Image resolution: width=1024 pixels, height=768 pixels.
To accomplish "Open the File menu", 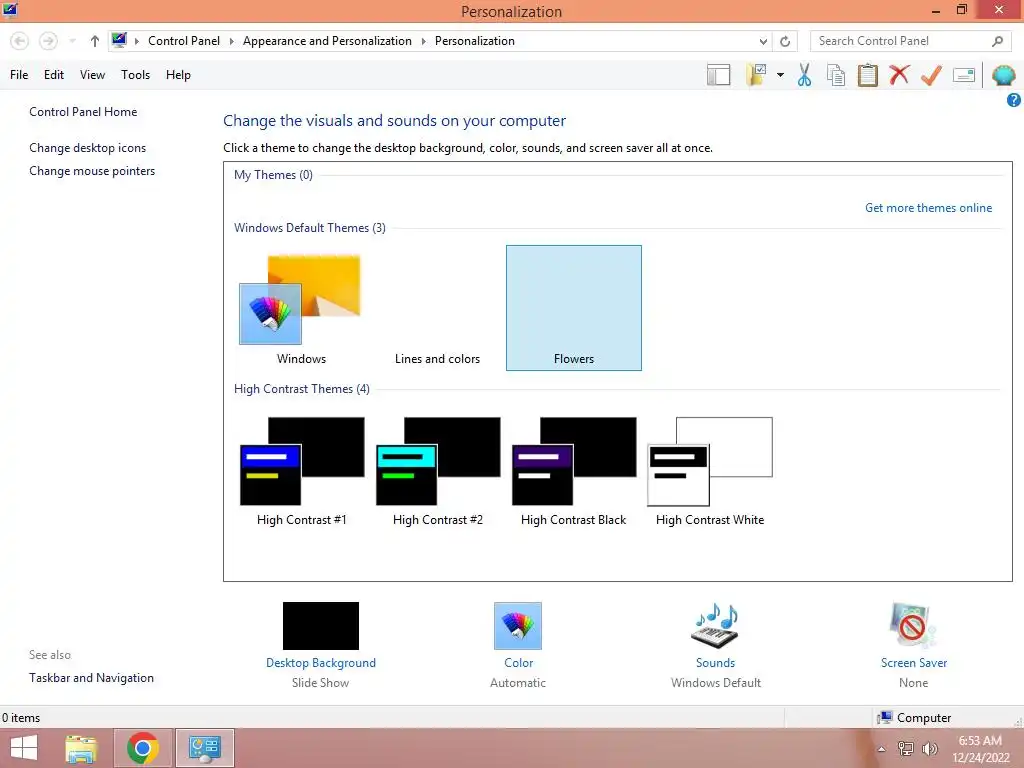I will tap(19, 75).
